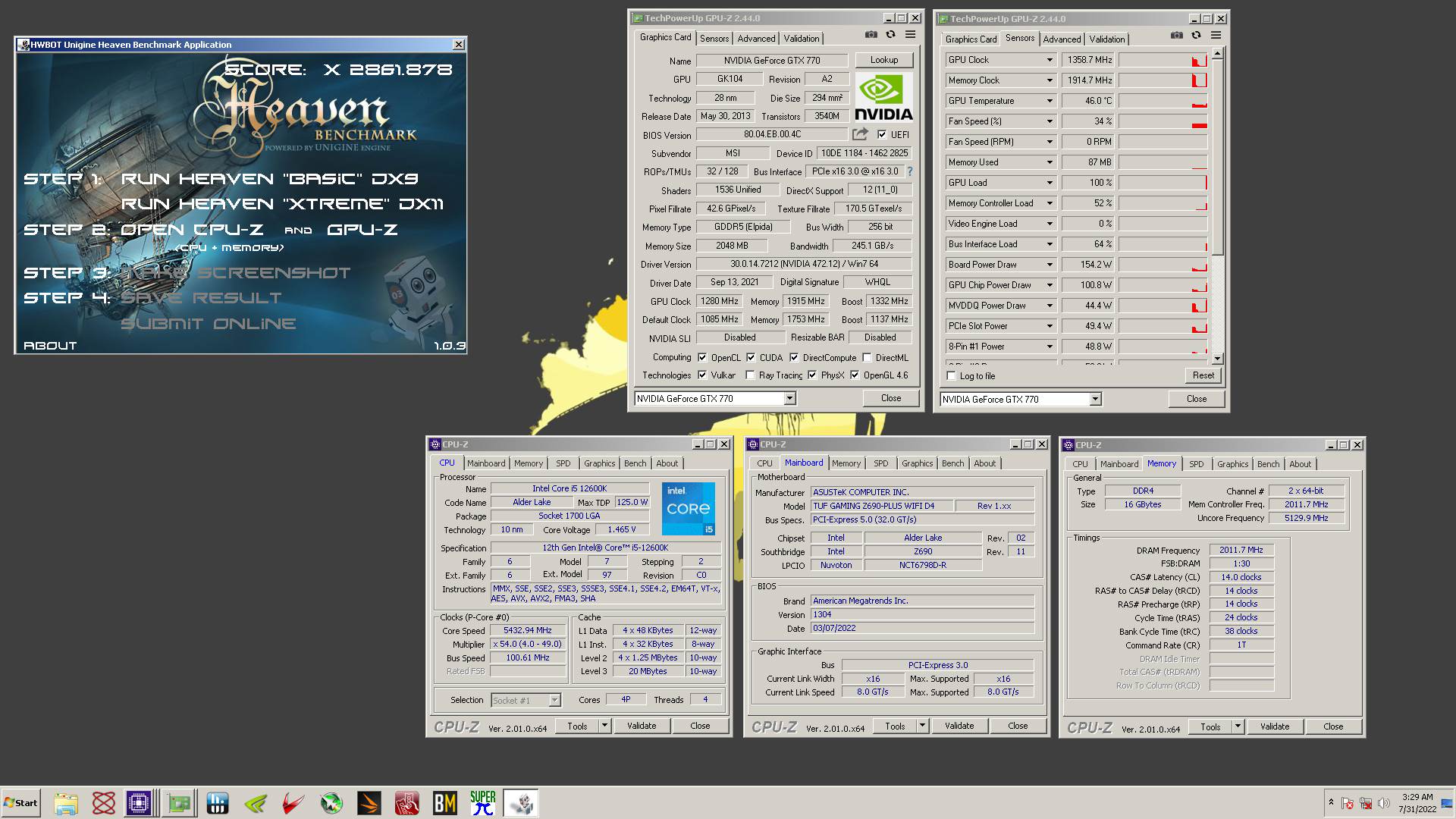This screenshot has width=1456, height=819.
Task: Toggle the UEFI checkbox in GPU-Z
Action: coord(882,135)
